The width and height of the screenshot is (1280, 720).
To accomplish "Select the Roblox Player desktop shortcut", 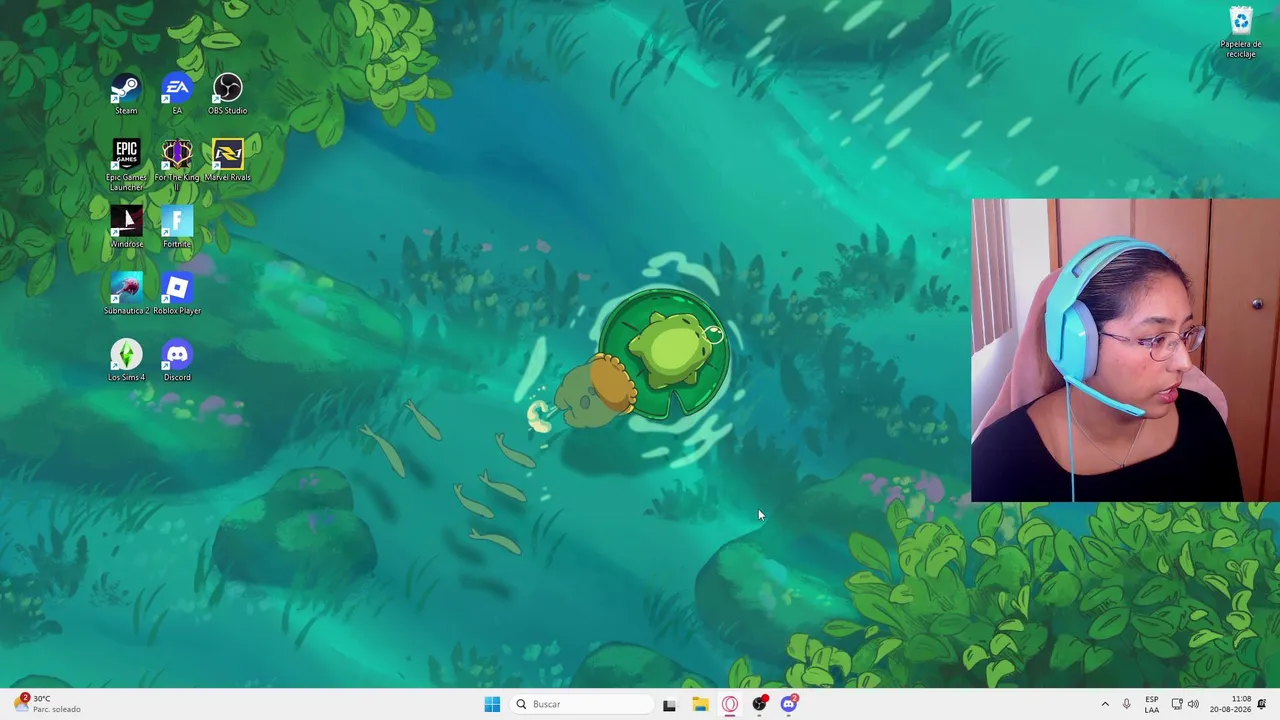I will click(177, 294).
